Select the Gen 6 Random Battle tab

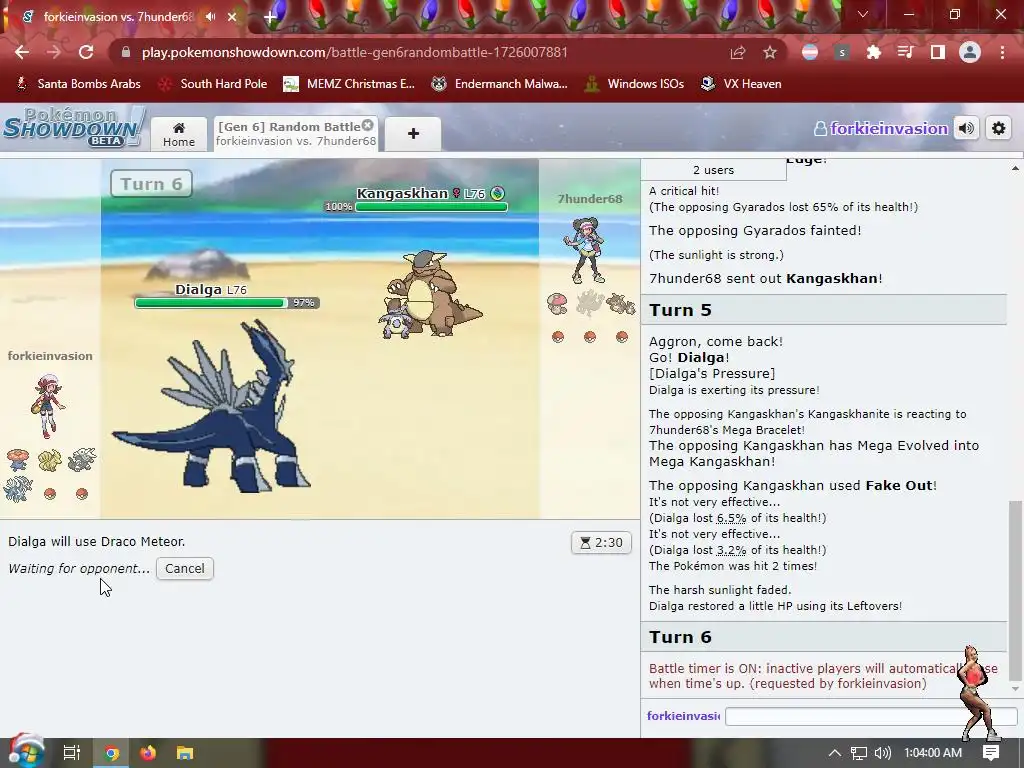tap(296, 134)
